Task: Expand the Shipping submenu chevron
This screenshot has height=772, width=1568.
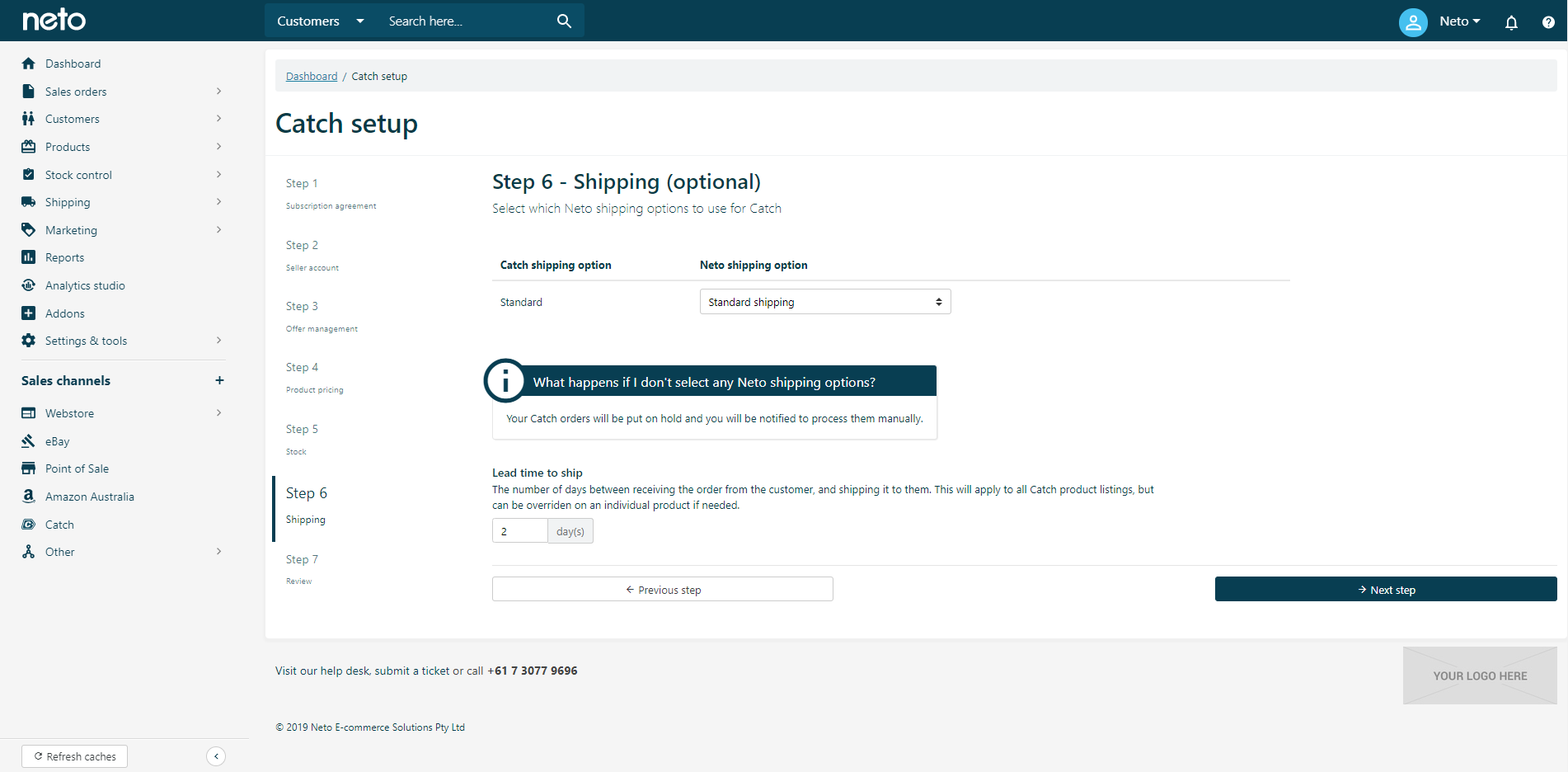Action: [218, 202]
